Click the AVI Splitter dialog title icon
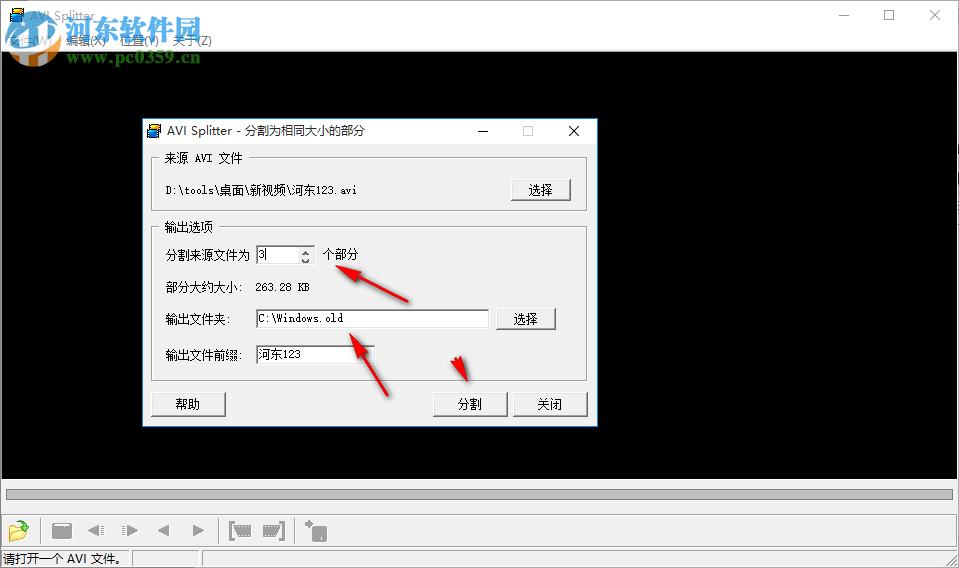Viewport: 959px width, 568px height. coord(154,131)
